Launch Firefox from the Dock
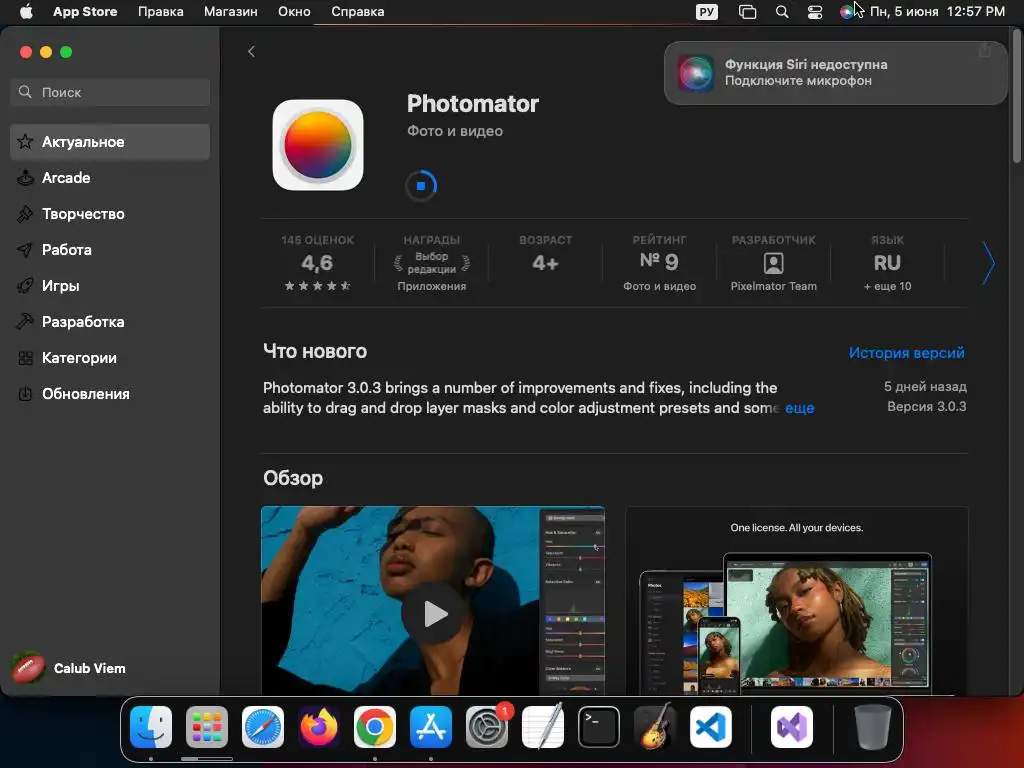This screenshot has height=768, width=1024. click(319, 727)
